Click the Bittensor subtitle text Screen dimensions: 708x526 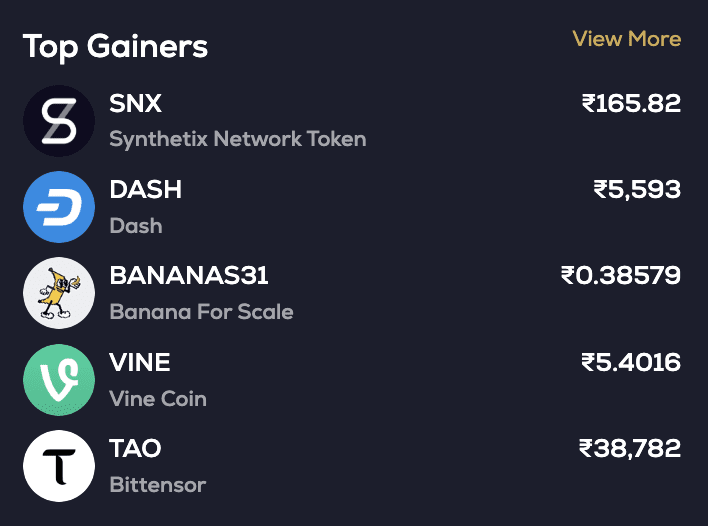pos(157,485)
